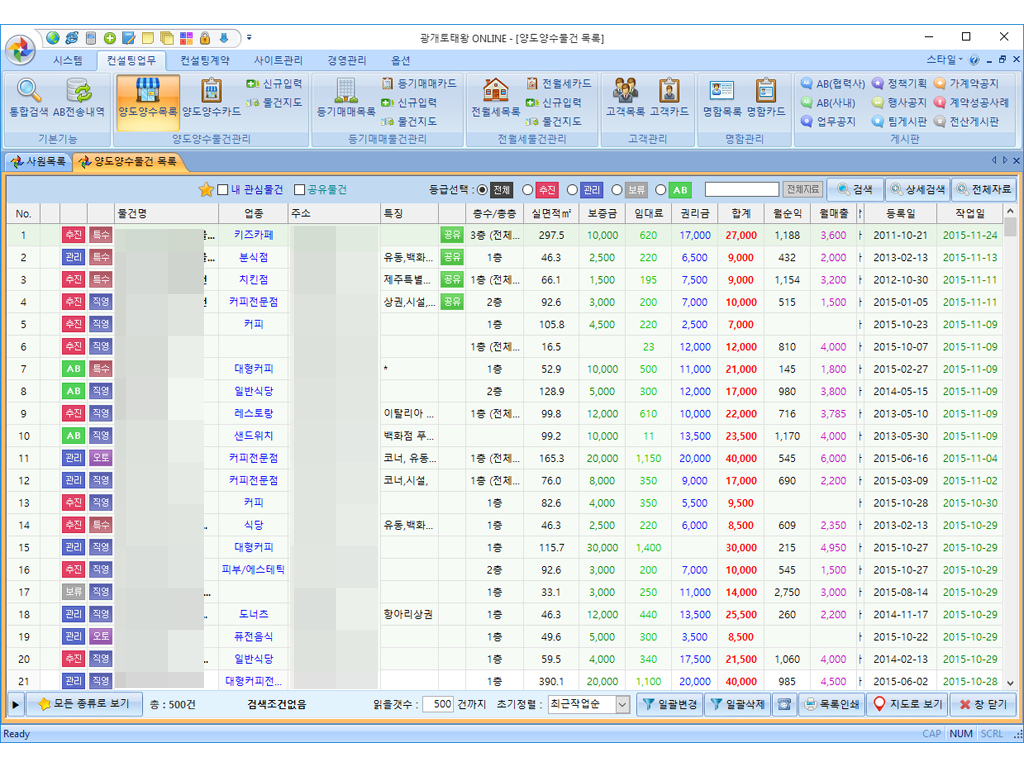This screenshot has height=768, width=1024.
Task: Click 신규입력 under 양도양수물건관리
Action: point(274,84)
